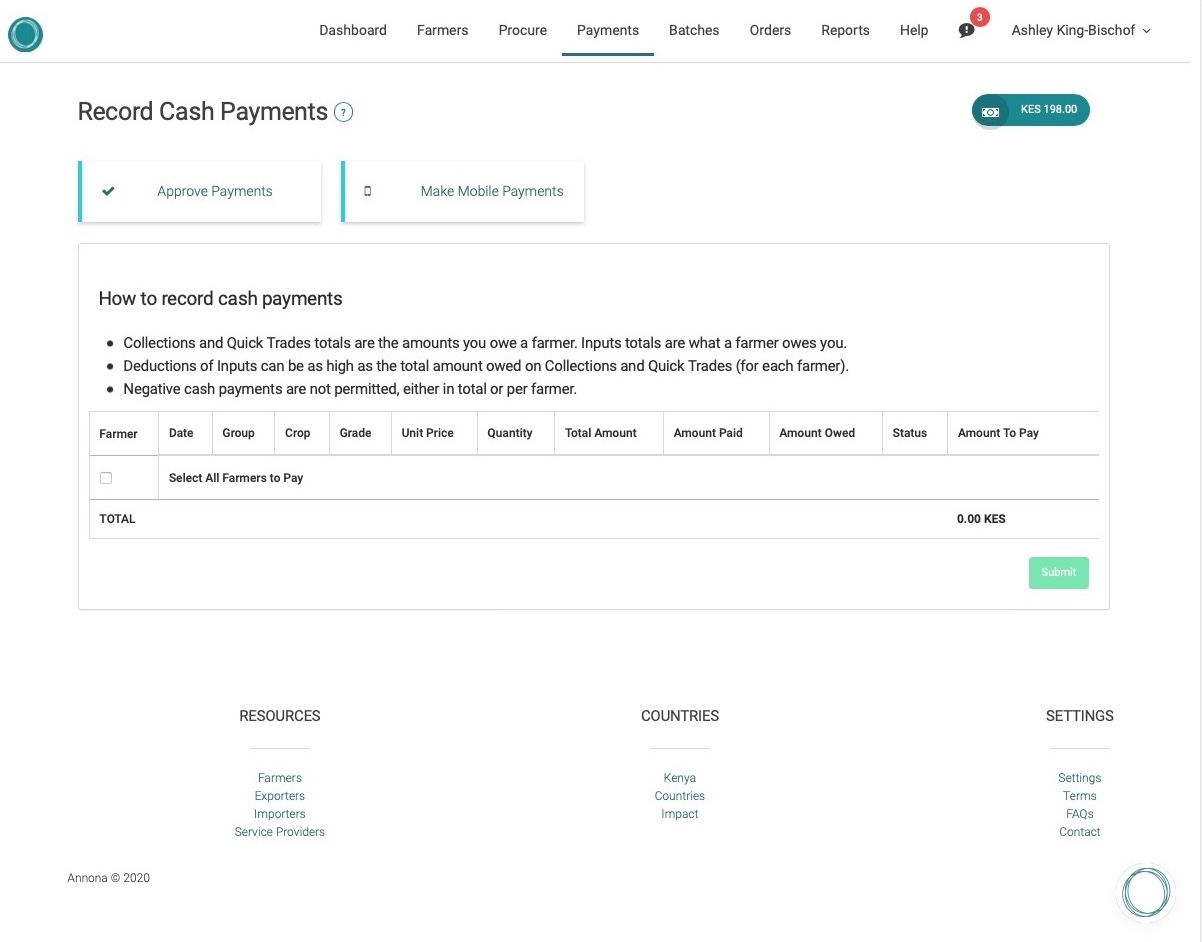Image resolution: width=1202 pixels, height=942 pixels.
Task: Open the Make Mobile Payments card
Action: pos(491,191)
